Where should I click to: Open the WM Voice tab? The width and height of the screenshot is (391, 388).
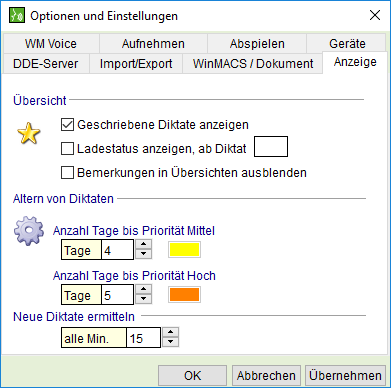pyautogui.click(x=51, y=44)
